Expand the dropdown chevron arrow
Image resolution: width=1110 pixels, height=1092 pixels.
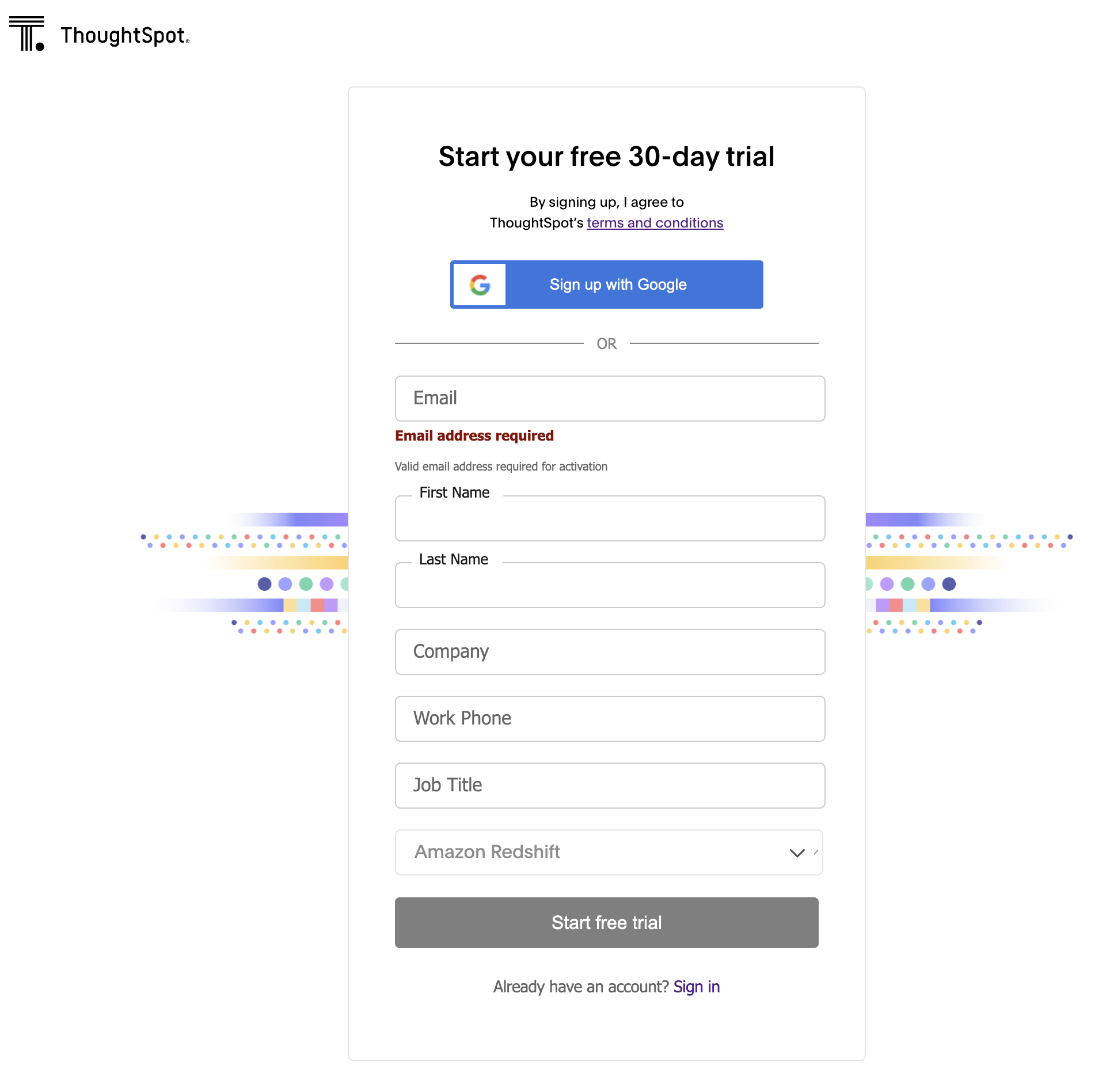click(797, 853)
